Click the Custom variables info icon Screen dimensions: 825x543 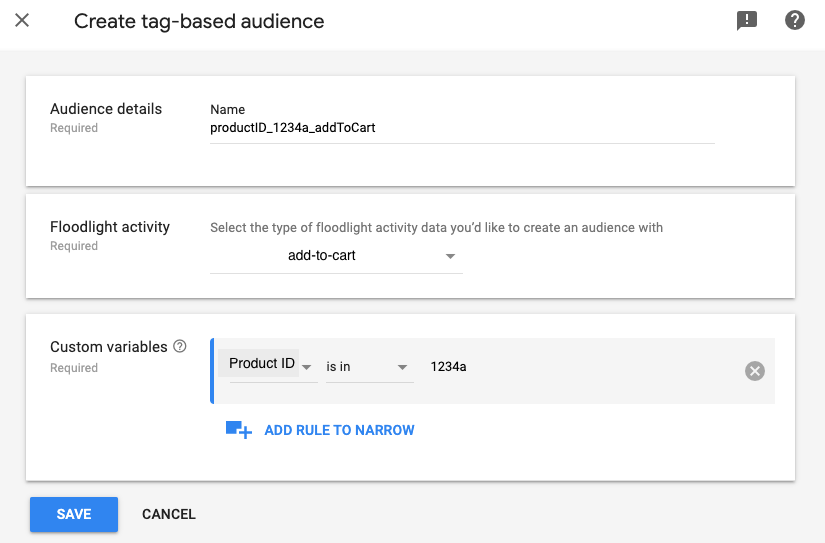pos(180,347)
